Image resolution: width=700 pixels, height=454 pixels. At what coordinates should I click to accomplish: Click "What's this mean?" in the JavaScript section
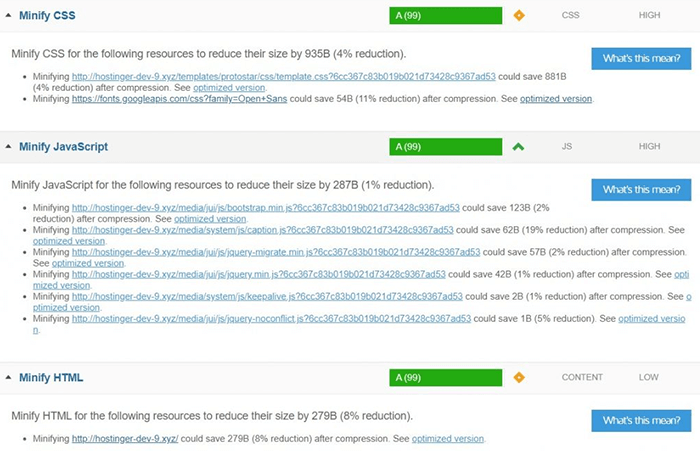click(x=641, y=190)
